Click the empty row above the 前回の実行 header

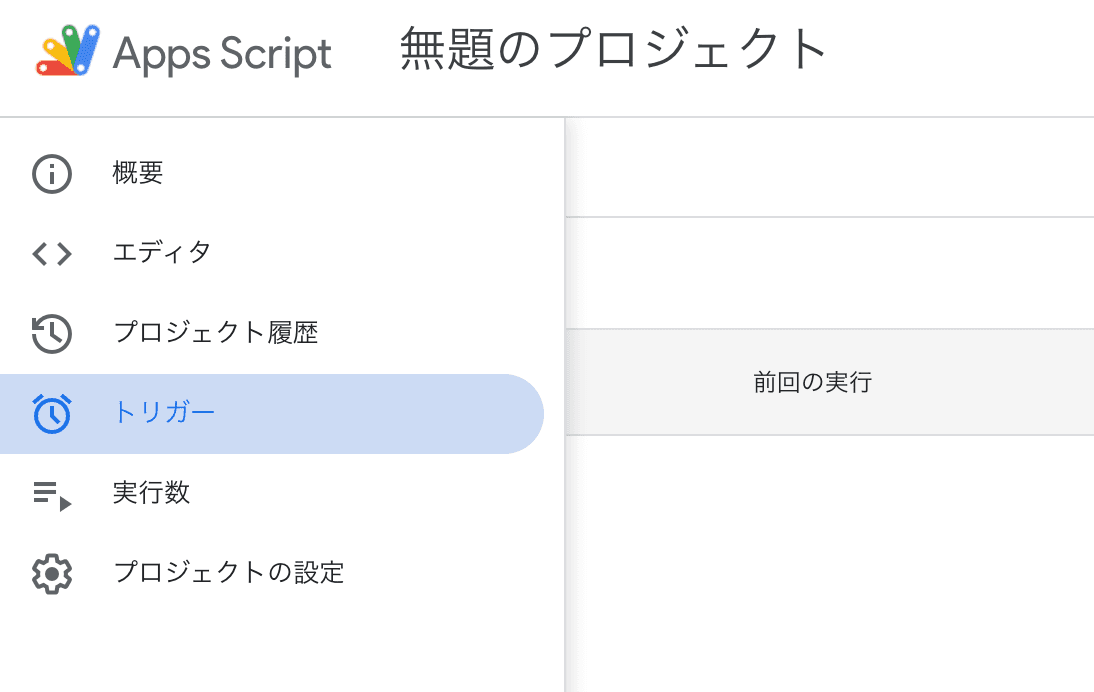[828, 273]
